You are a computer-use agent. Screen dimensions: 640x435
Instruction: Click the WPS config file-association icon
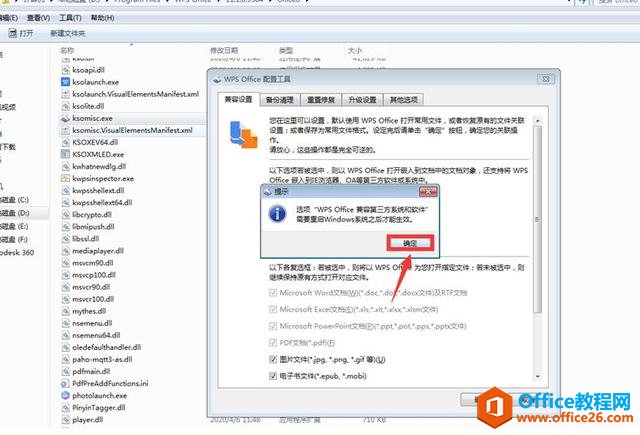point(243,135)
